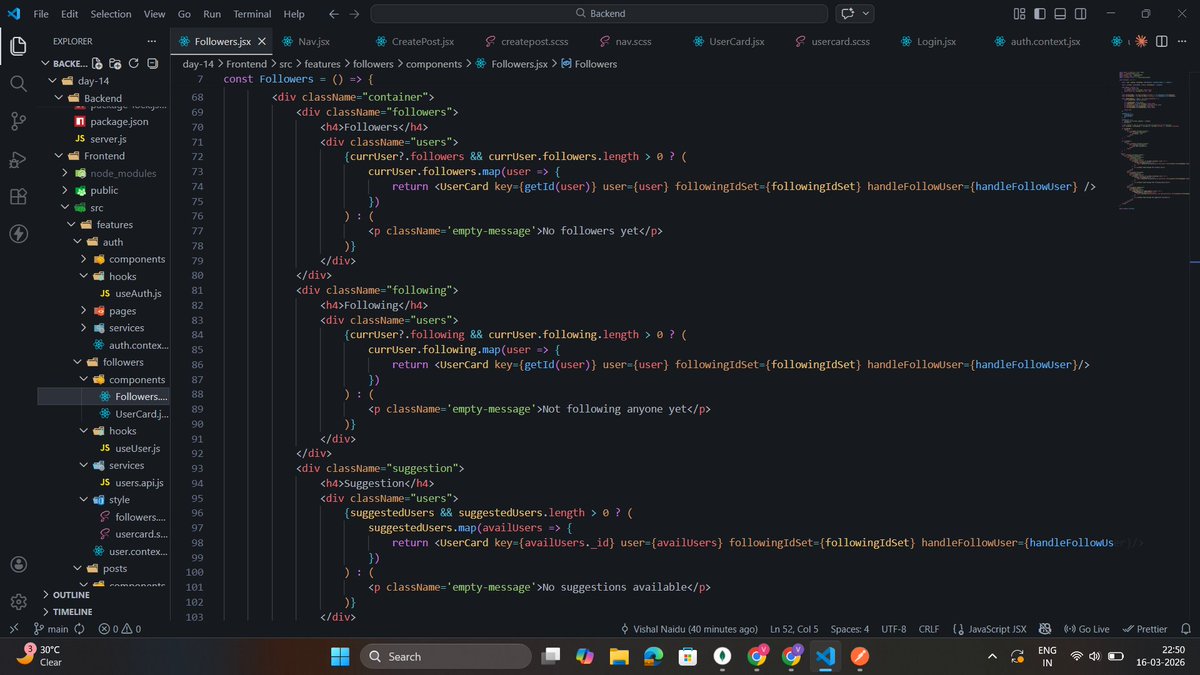1200x675 pixels.
Task: Close the Followers.jsx tab
Action: tap(262, 41)
